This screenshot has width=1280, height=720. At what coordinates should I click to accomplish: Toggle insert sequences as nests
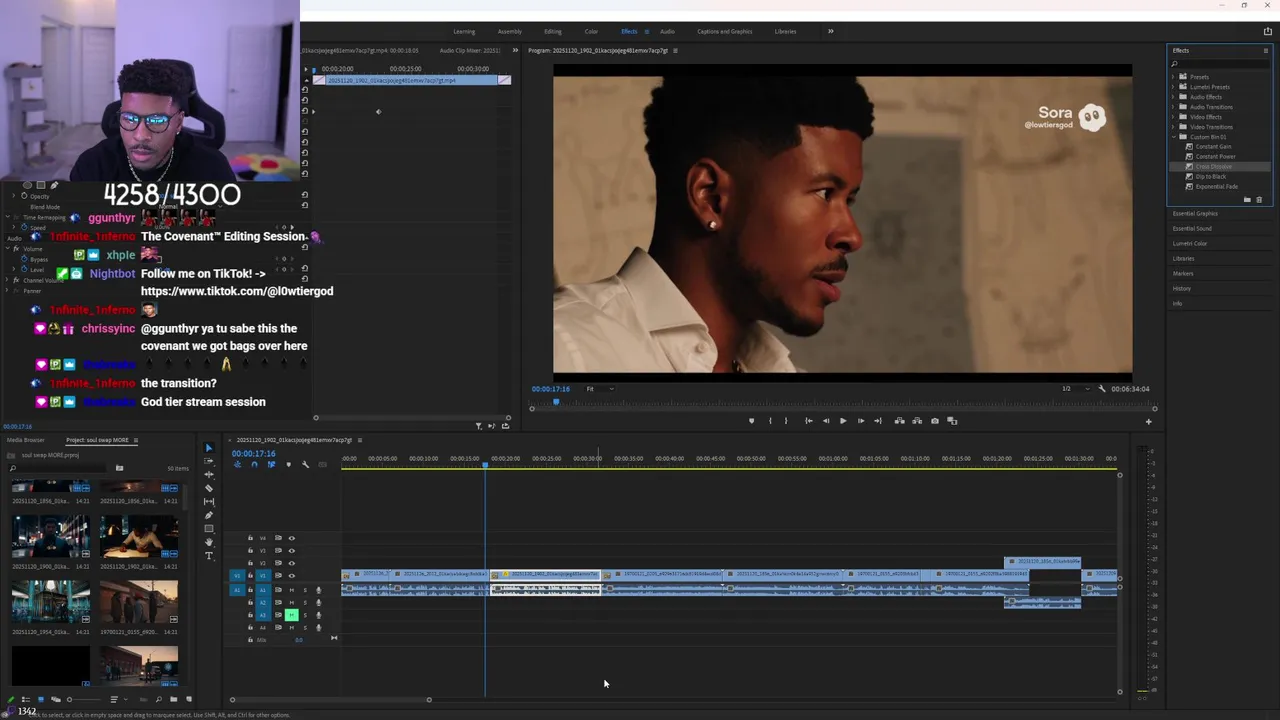(x=237, y=464)
